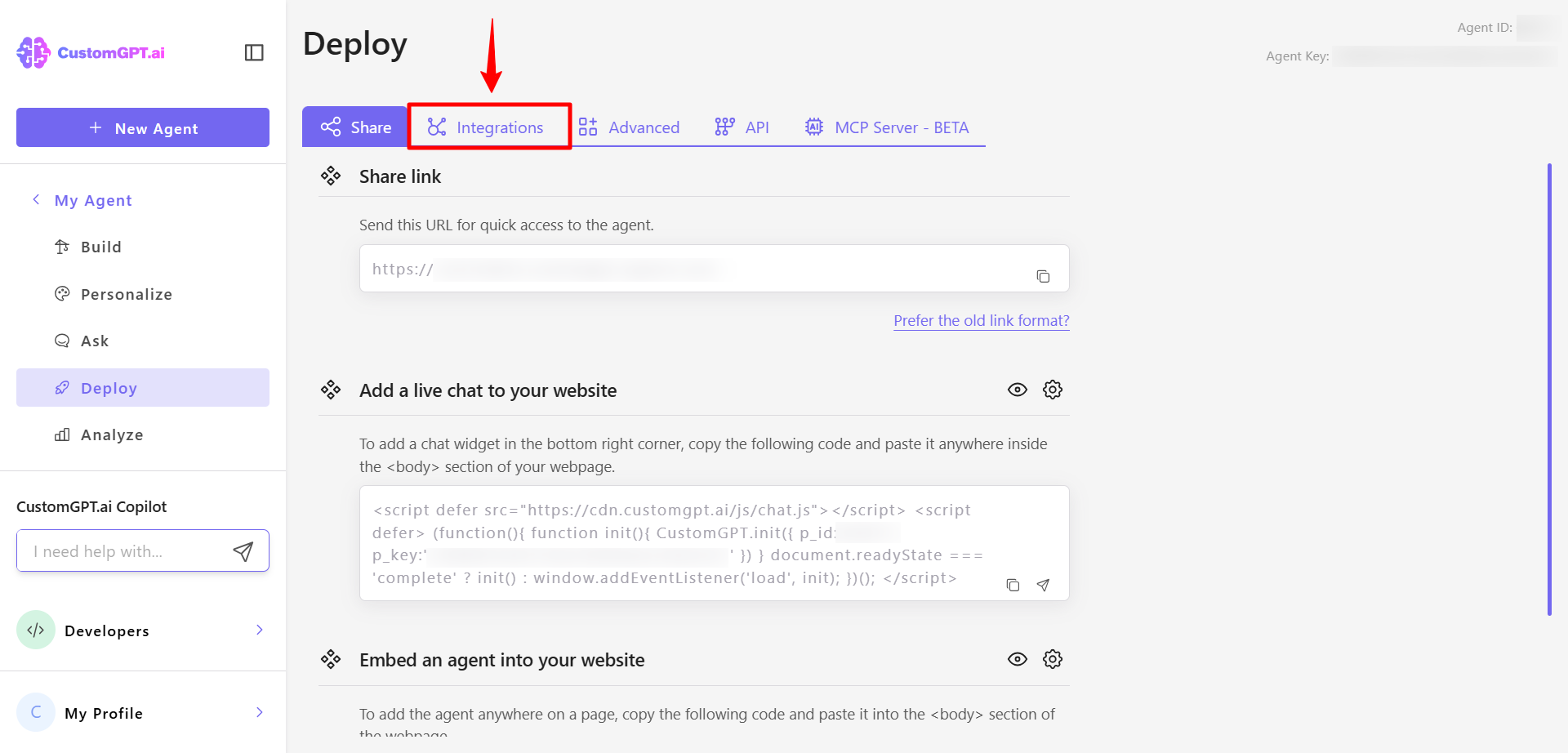Click the Agent Key label

click(x=1297, y=56)
